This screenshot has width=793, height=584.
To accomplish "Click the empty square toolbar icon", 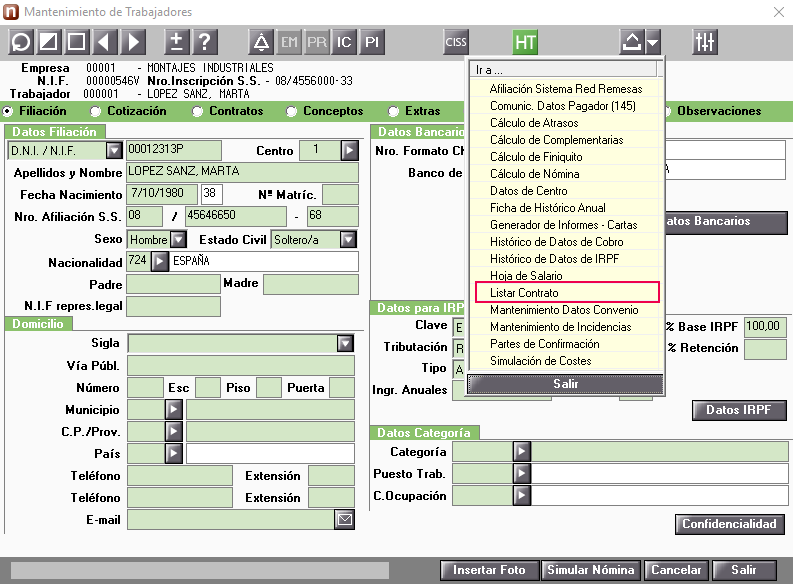I will [x=76, y=42].
